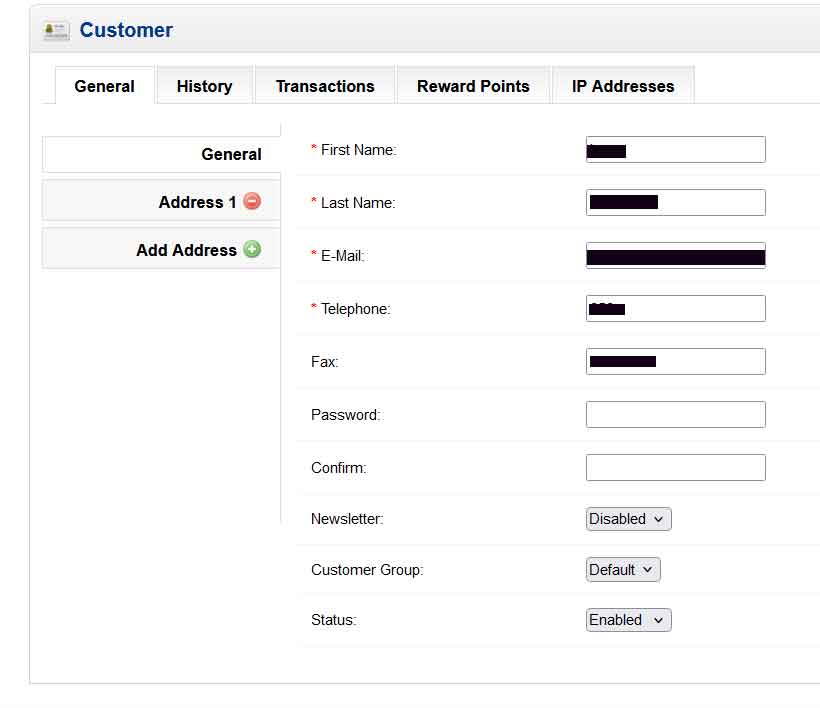The image size is (820, 708).
Task: Click the E-Mail label
Action: [342, 256]
